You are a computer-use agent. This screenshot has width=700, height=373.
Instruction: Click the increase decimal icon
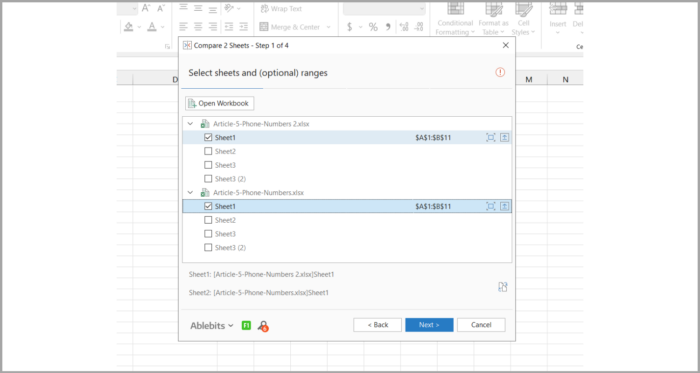pyautogui.click(x=404, y=27)
